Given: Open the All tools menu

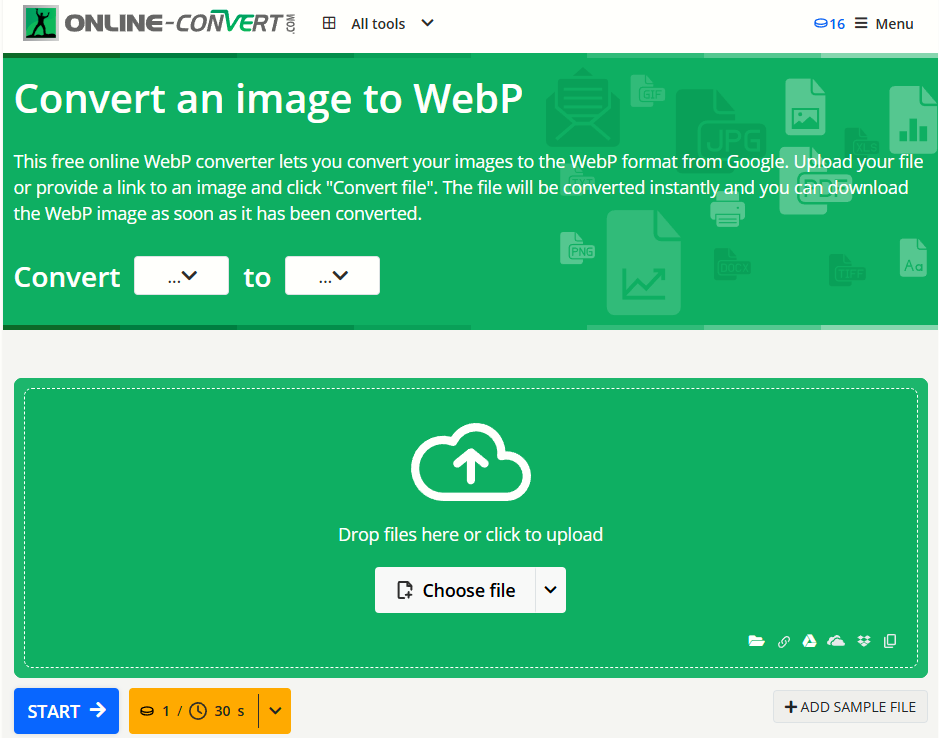Looking at the screenshot, I should (378, 23).
